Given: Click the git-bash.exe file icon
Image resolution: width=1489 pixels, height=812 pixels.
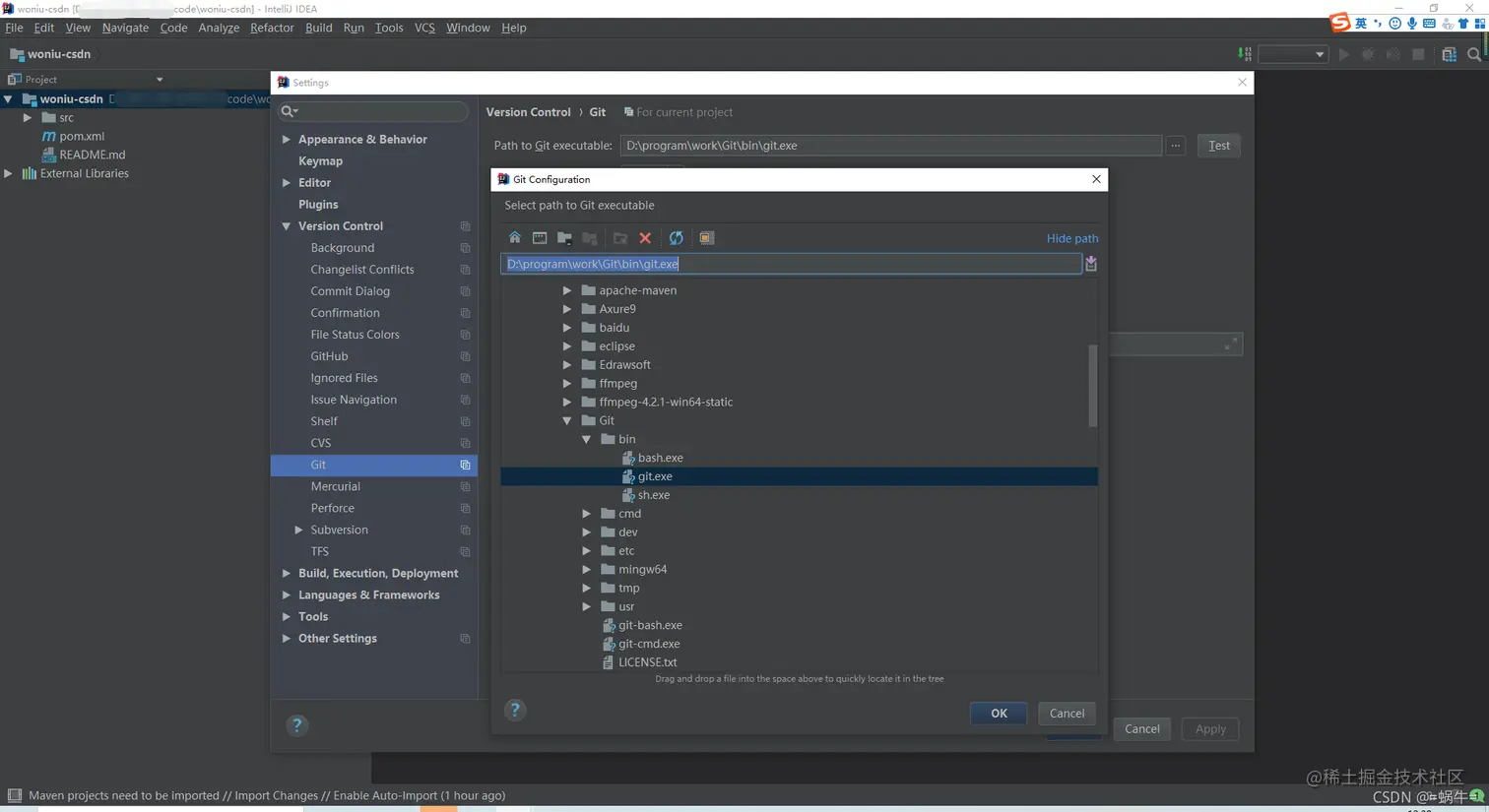Looking at the screenshot, I should coord(609,625).
